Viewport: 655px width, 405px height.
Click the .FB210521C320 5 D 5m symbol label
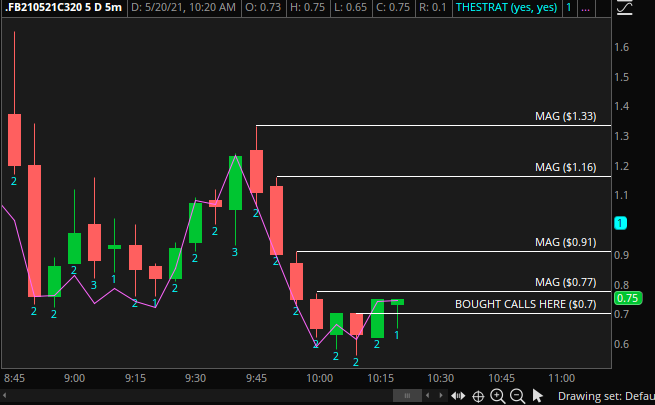pyautogui.click(x=63, y=8)
